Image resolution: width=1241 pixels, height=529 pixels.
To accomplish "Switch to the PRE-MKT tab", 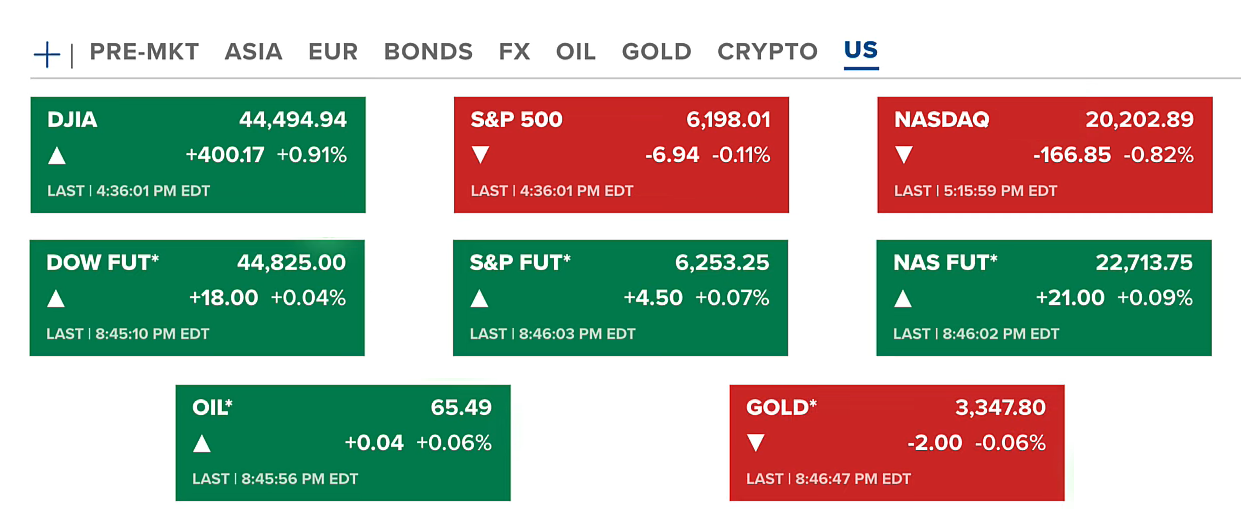I will coord(144,52).
